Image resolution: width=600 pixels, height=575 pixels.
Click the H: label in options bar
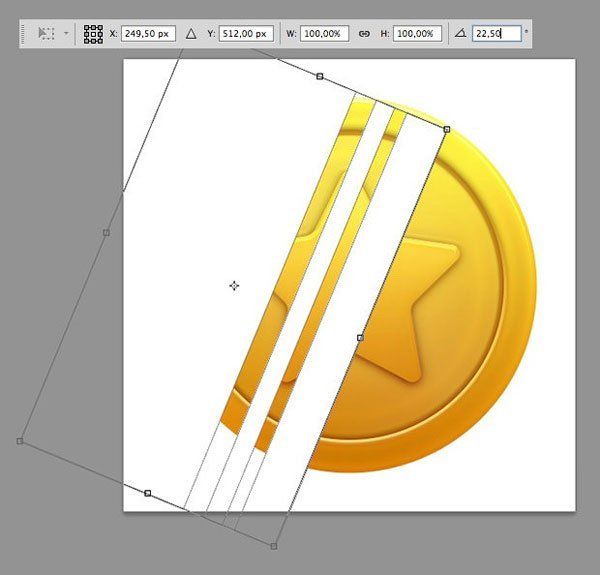(x=385, y=34)
